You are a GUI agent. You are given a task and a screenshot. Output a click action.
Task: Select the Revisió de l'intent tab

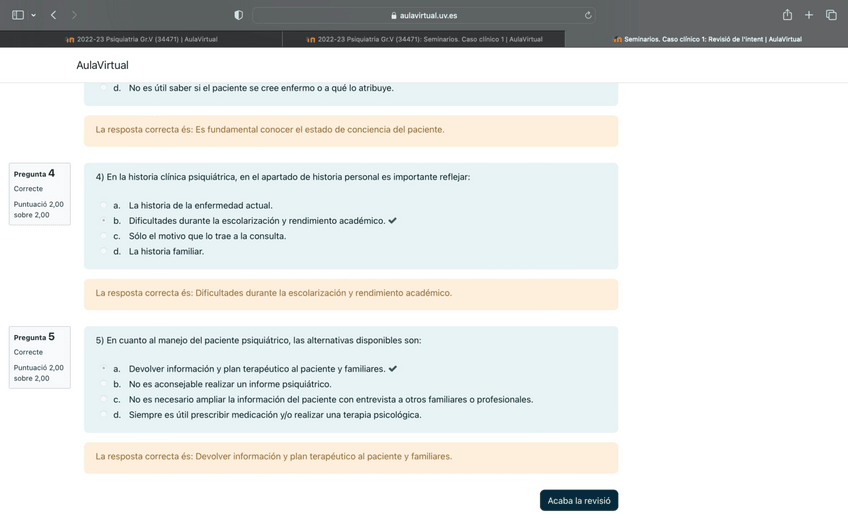(707, 39)
